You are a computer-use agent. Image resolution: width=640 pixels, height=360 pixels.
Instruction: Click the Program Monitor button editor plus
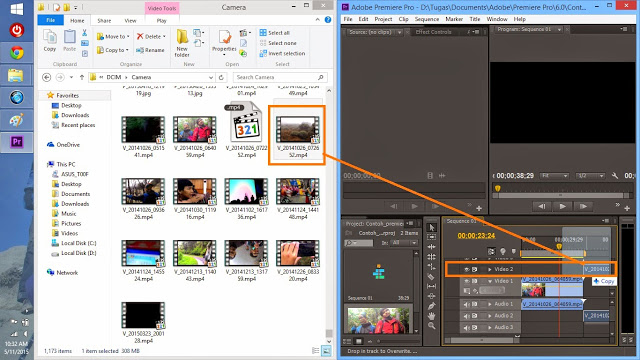point(627,208)
